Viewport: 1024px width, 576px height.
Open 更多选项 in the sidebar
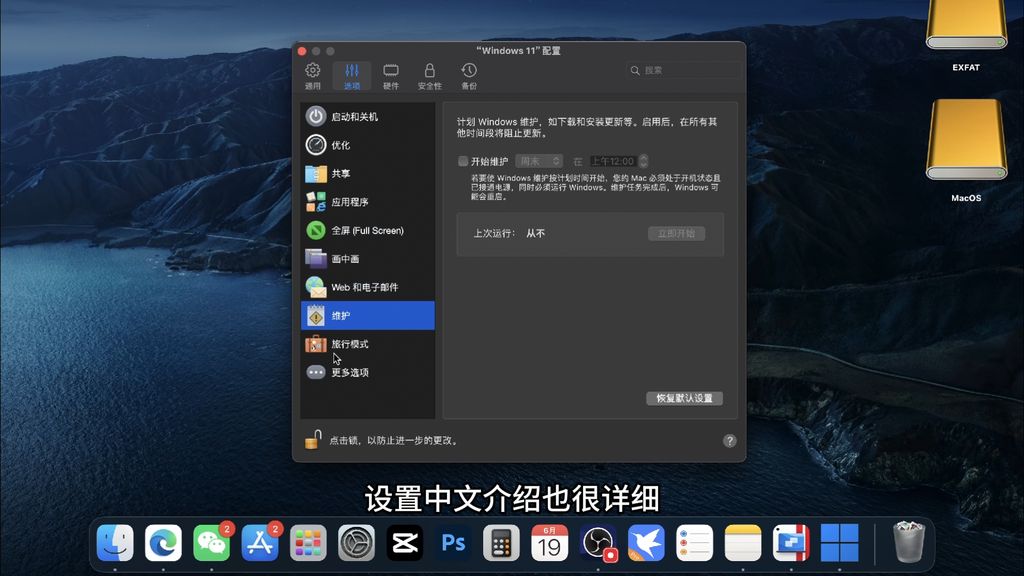click(x=368, y=372)
